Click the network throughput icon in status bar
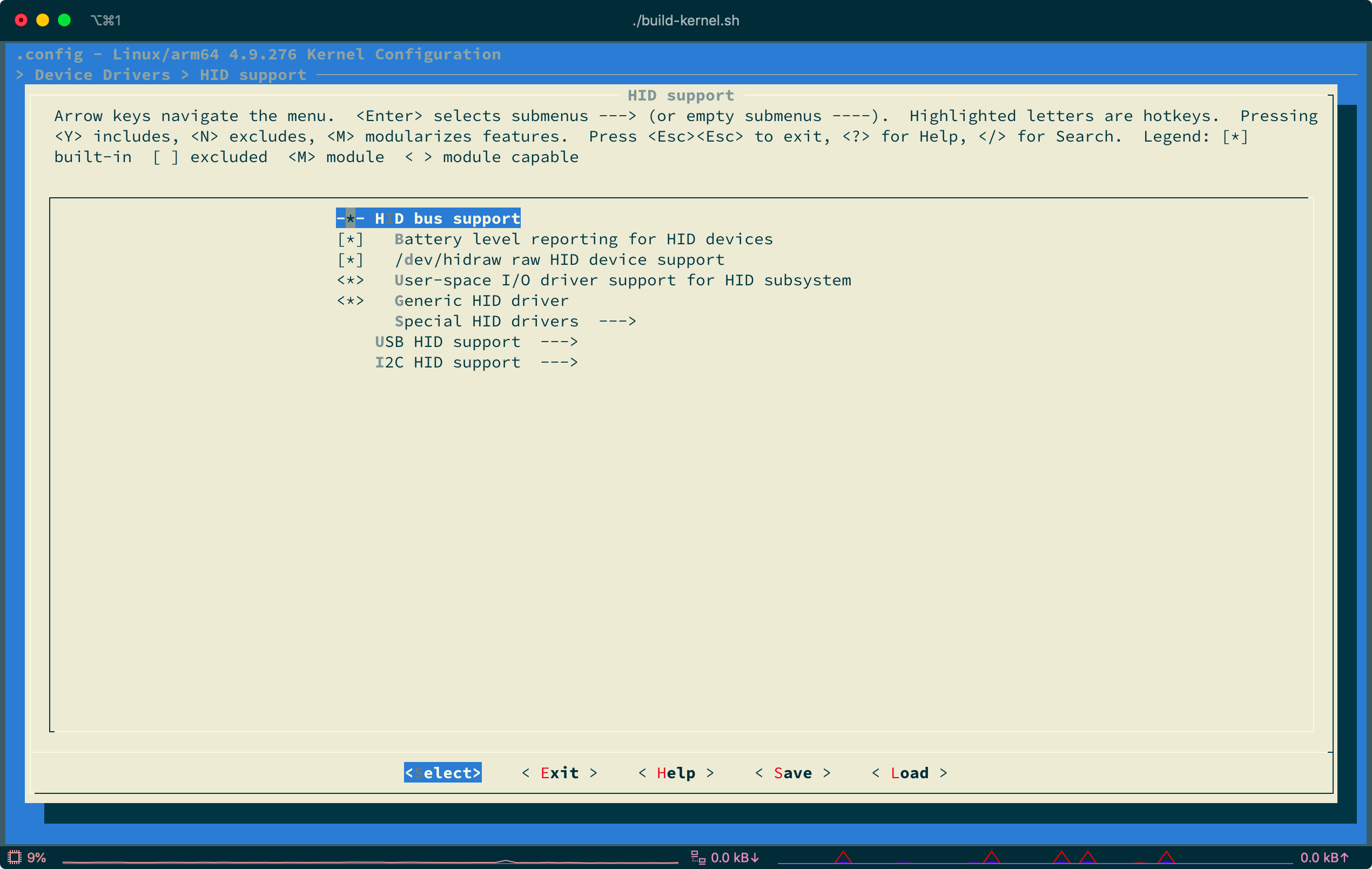Screen dimensions: 1372x869 pos(697,857)
